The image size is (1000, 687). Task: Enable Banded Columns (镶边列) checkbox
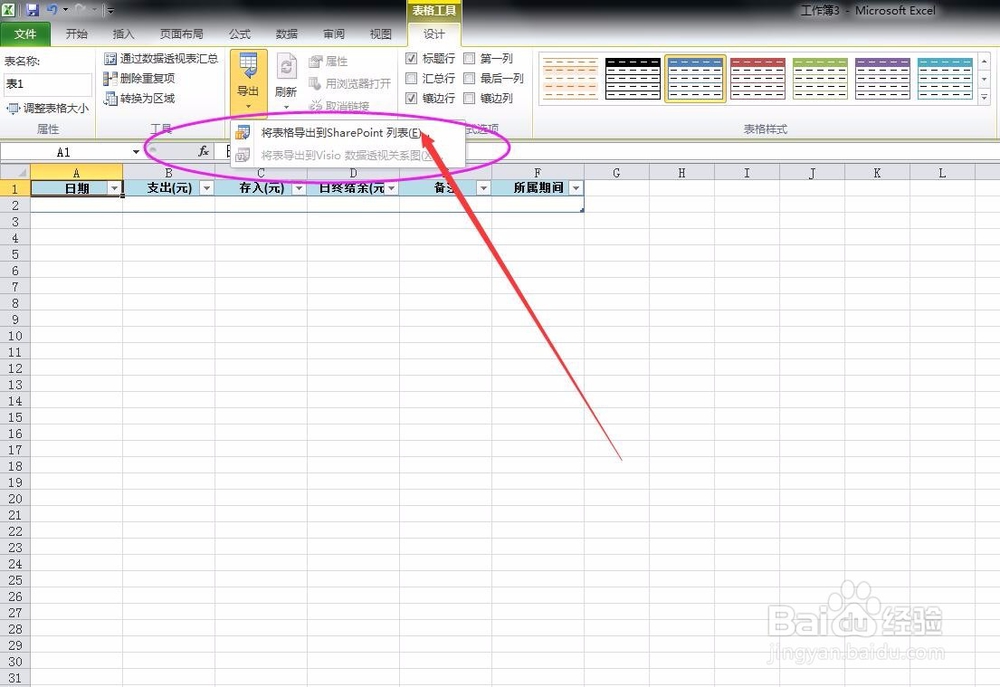[469, 98]
